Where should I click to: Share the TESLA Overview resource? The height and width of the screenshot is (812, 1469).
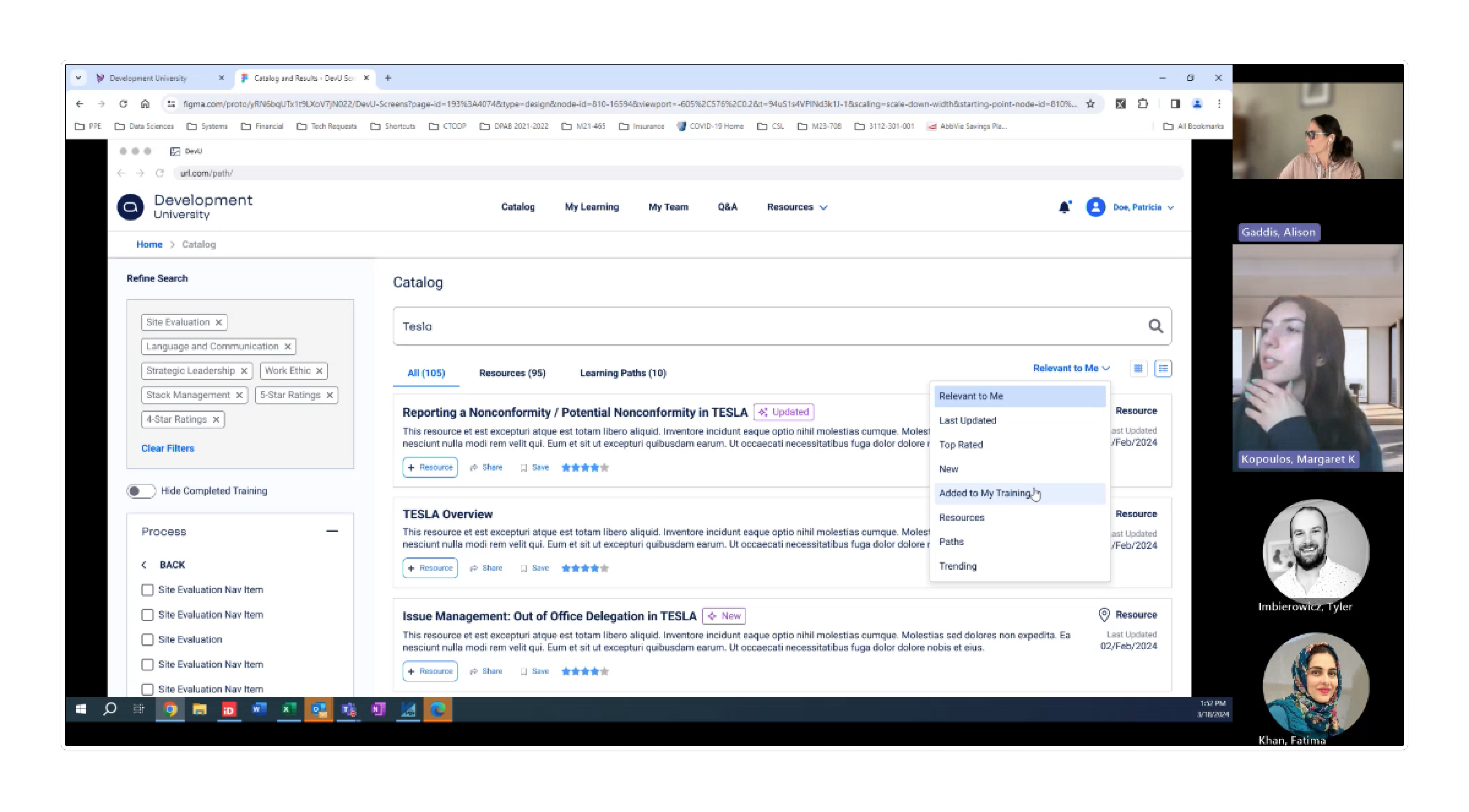coord(486,568)
